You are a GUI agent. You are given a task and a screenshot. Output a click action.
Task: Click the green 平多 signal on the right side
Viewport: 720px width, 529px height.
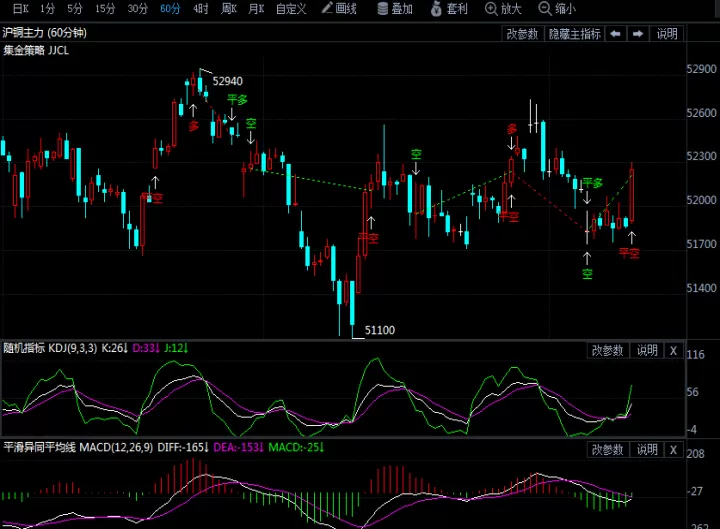tap(592, 183)
